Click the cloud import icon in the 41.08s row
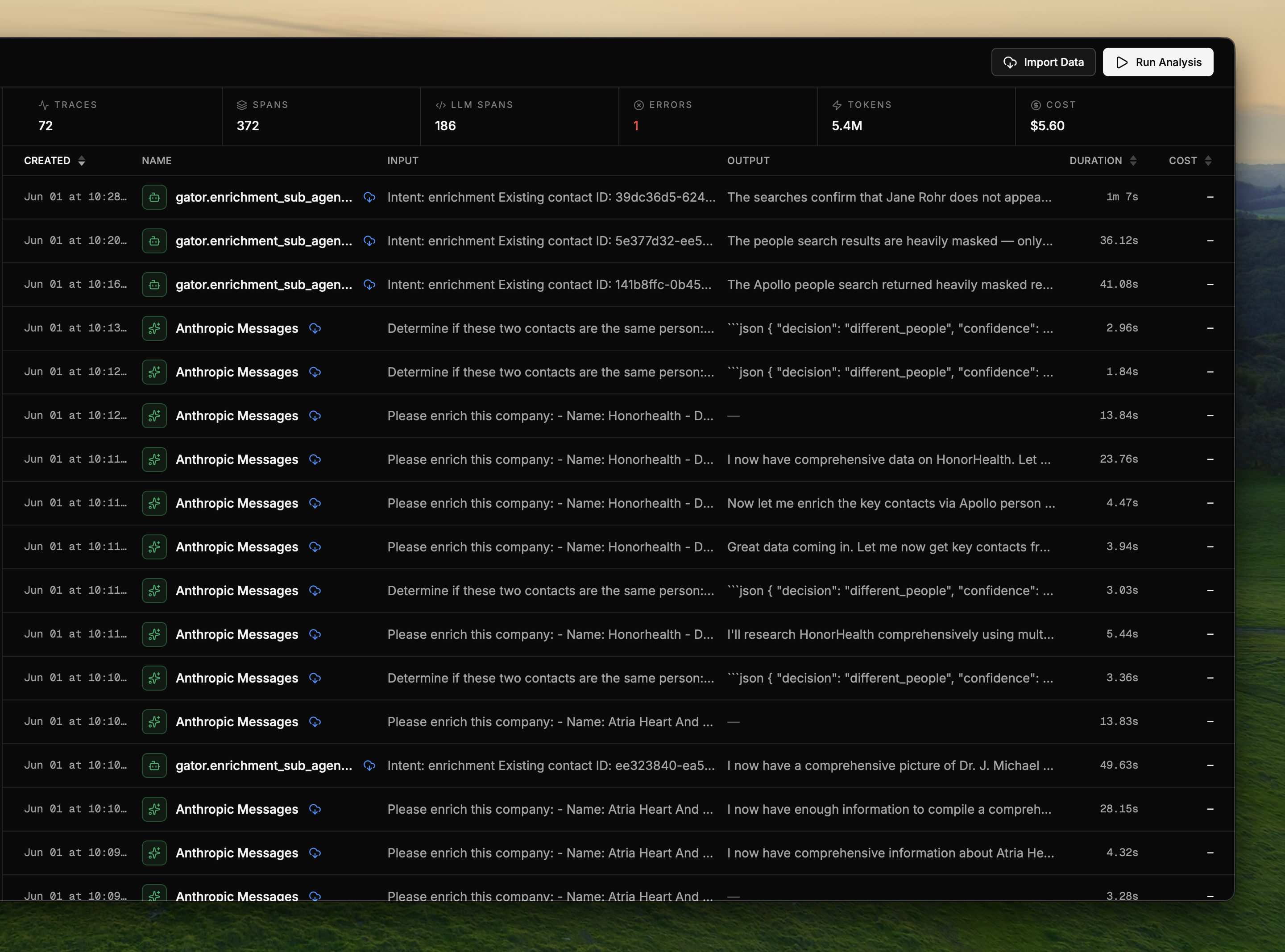Image resolution: width=1285 pixels, height=952 pixels. coord(369,285)
